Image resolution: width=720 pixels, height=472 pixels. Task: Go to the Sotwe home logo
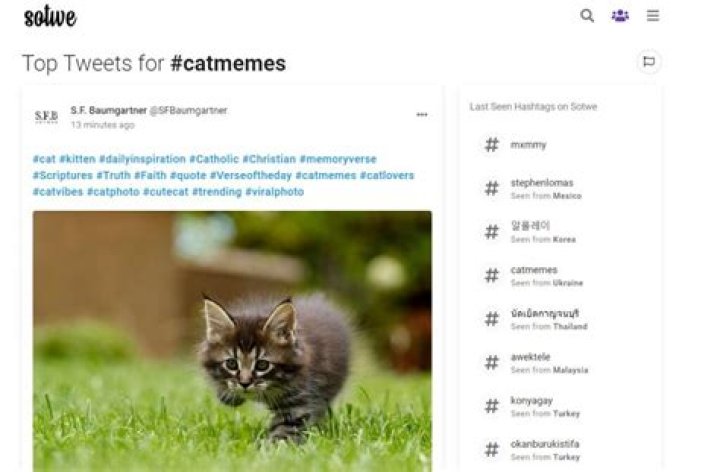(50, 17)
